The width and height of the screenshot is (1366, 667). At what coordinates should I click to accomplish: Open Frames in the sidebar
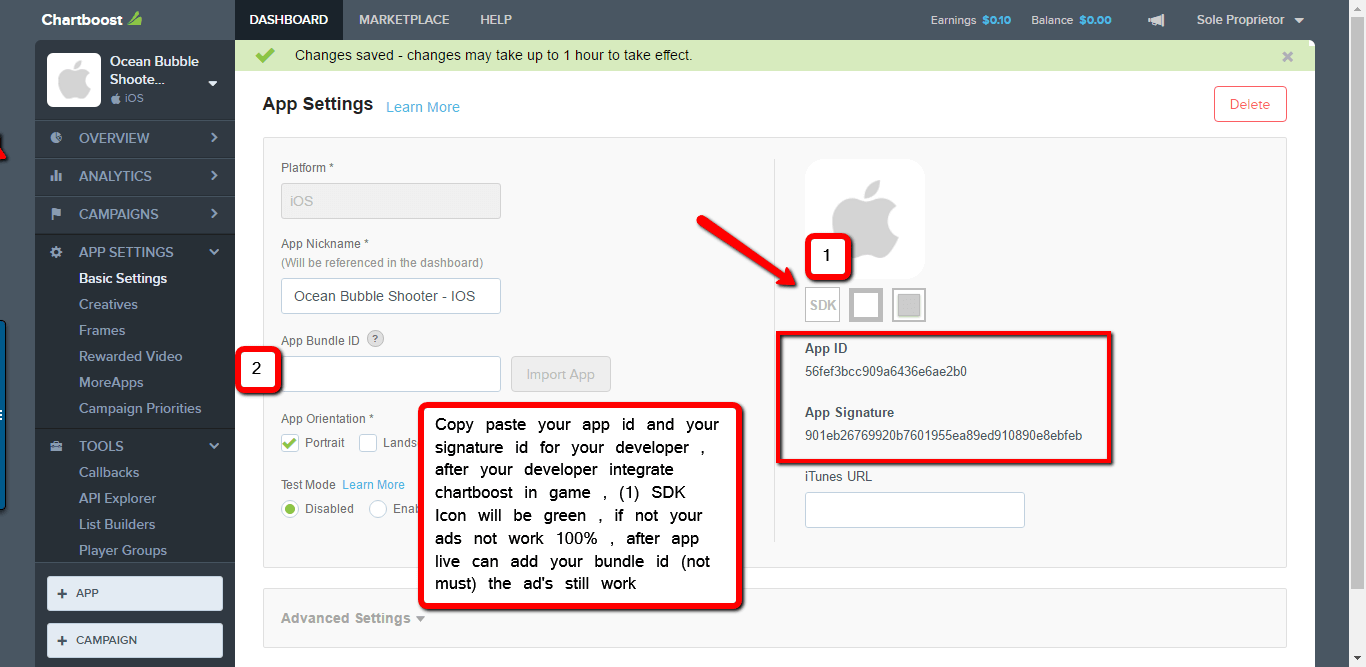[102, 330]
